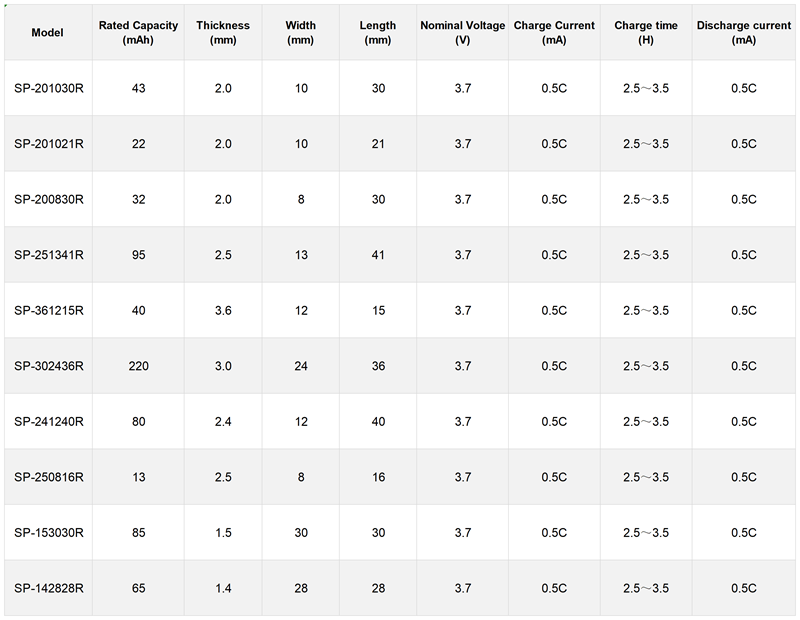Click model SP-201030R
800x620 pixels.
pyautogui.click(x=48, y=89)
